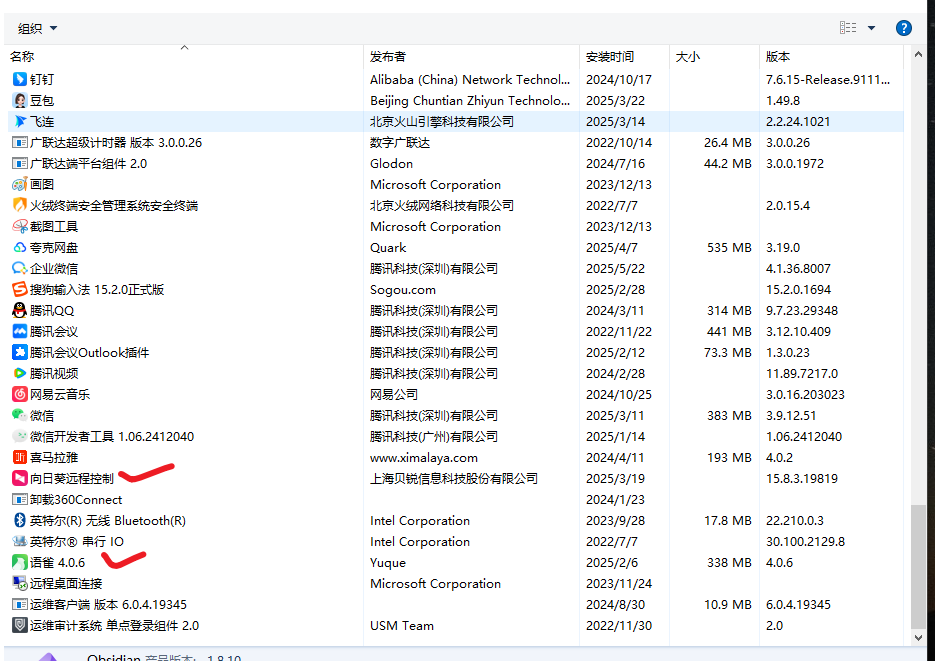This screenshot has height=661, width=935.
Task: Expand the view options dropdown arrow
Action: pyautogui.click(x=871, y=28)
